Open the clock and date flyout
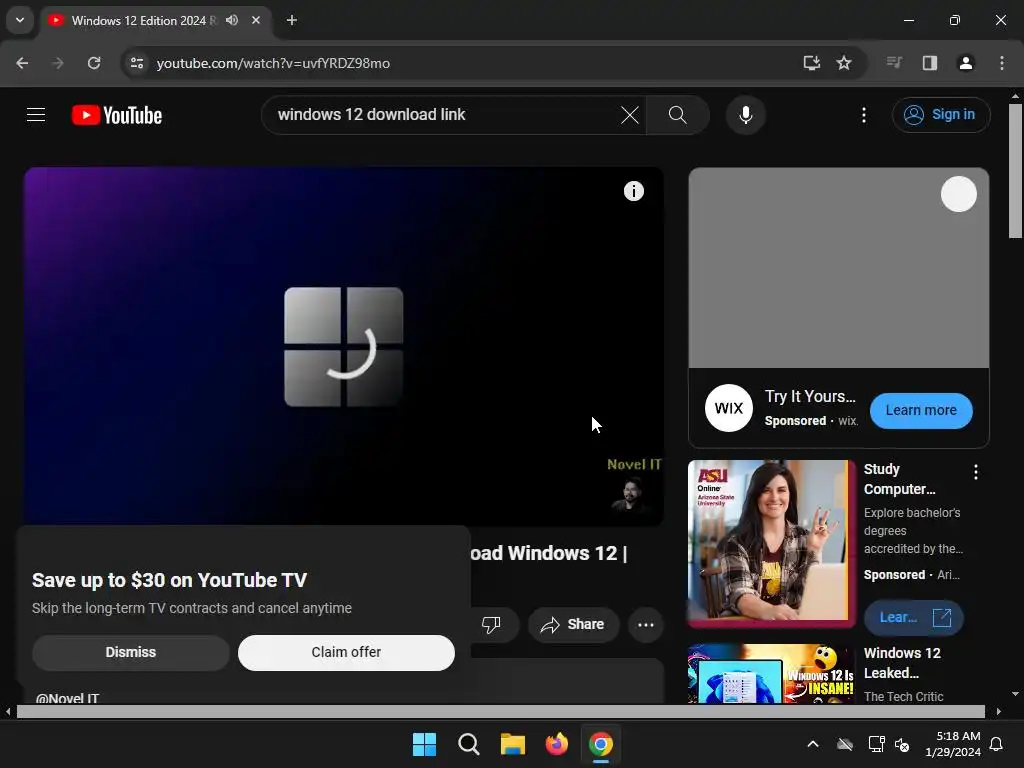This screenshot has width=1024, height=768. click(952, 744)
